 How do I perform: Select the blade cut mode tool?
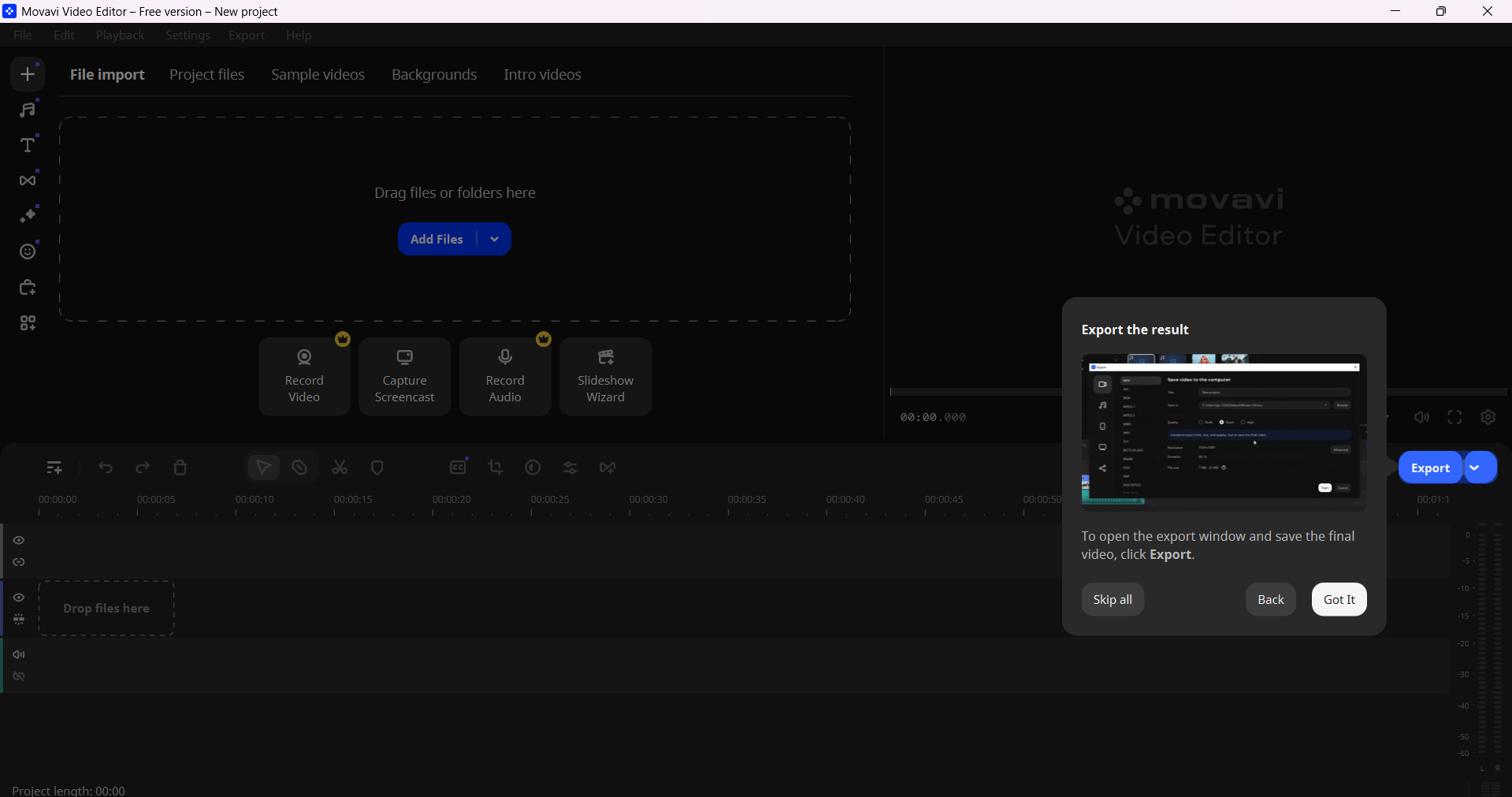pyautogui.click(x=299, y=468)
